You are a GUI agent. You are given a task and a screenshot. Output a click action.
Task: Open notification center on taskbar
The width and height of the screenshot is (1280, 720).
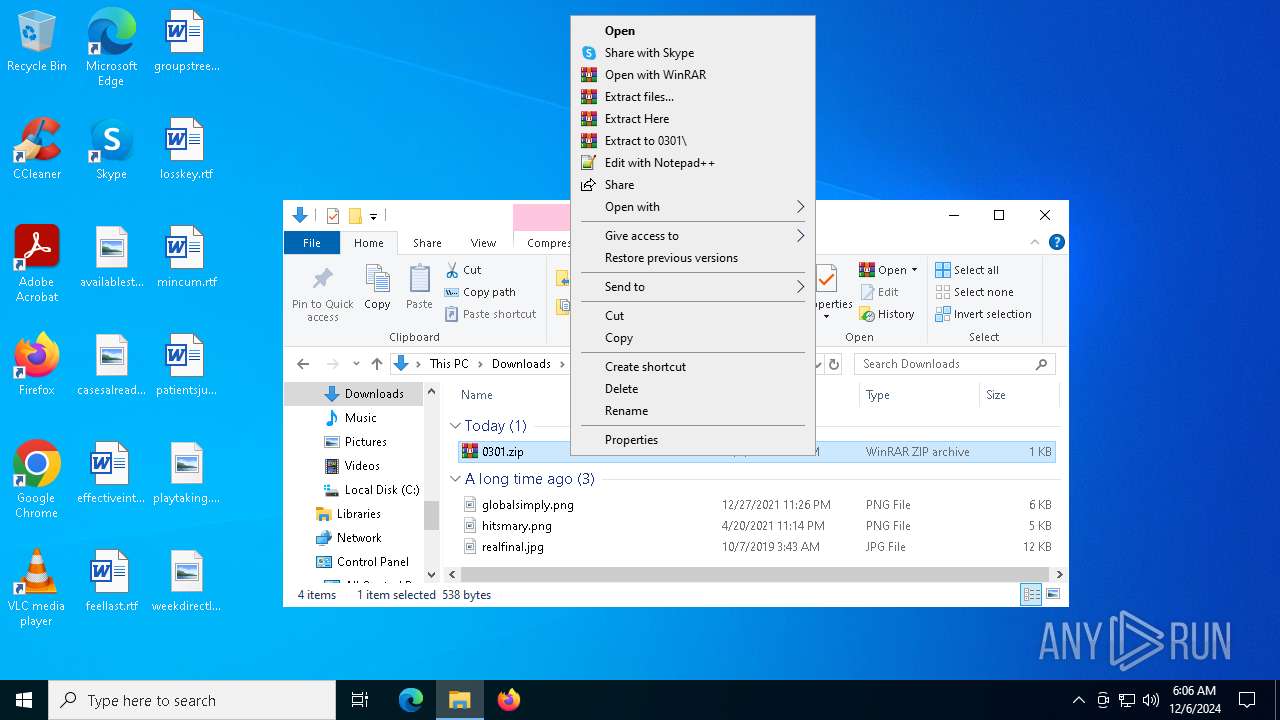point(1247,700)
